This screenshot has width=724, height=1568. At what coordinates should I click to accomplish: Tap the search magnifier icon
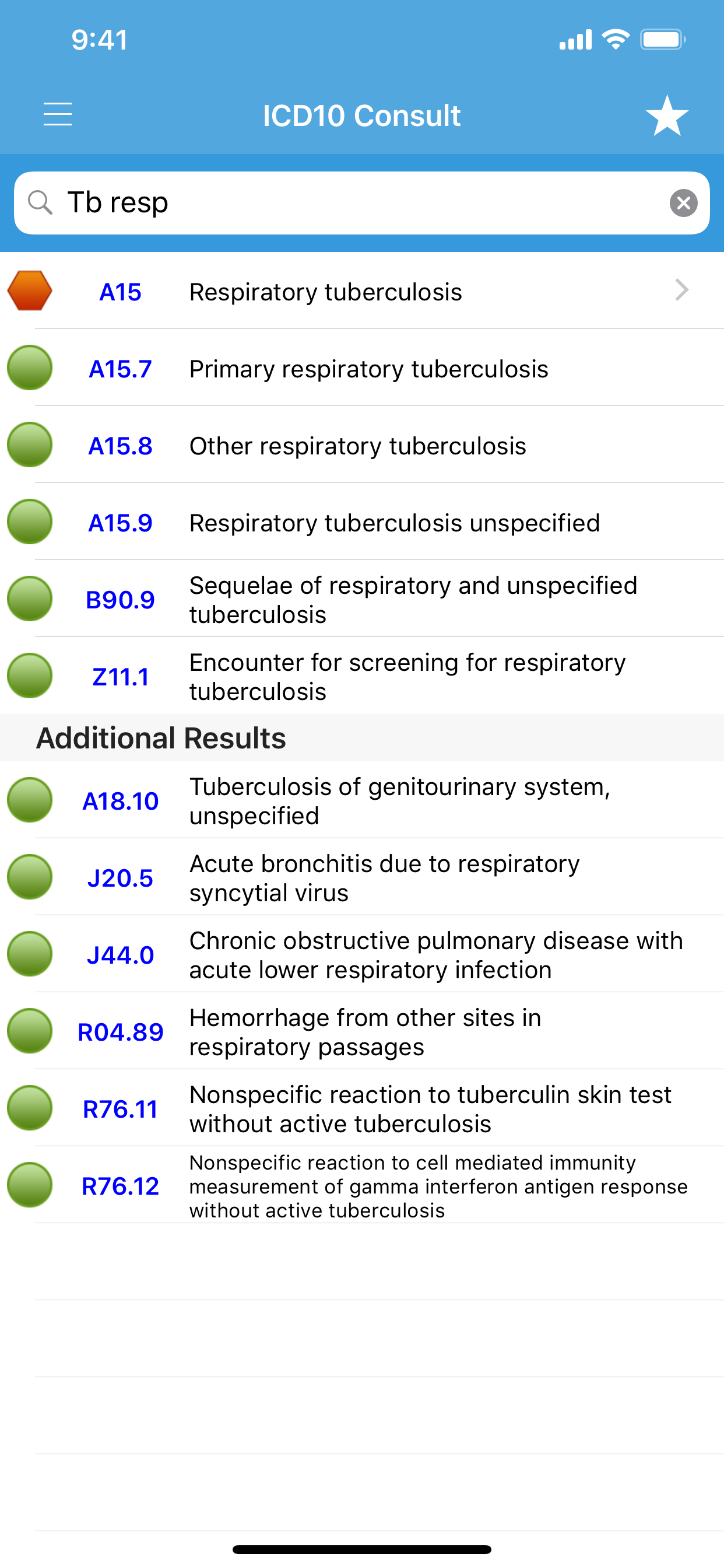click(x=40, y=202)
